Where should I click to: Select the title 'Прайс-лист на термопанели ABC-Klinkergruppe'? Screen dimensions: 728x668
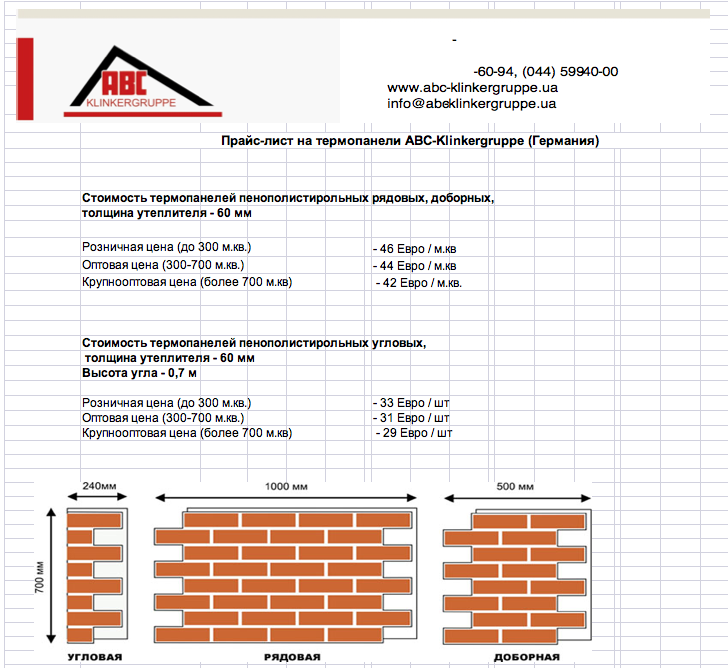(x=373, y=141)
